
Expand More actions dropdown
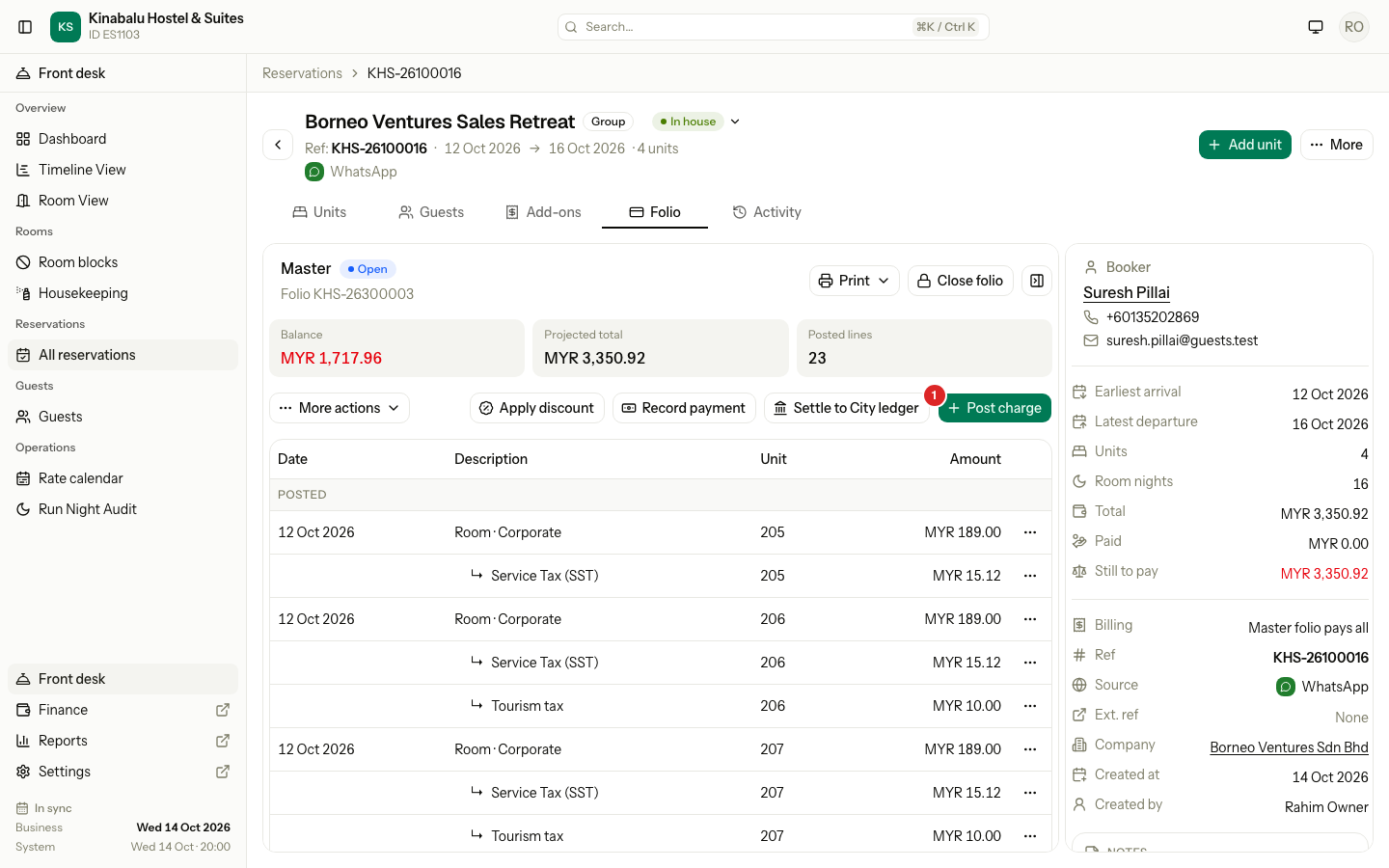tap(340, 408)
